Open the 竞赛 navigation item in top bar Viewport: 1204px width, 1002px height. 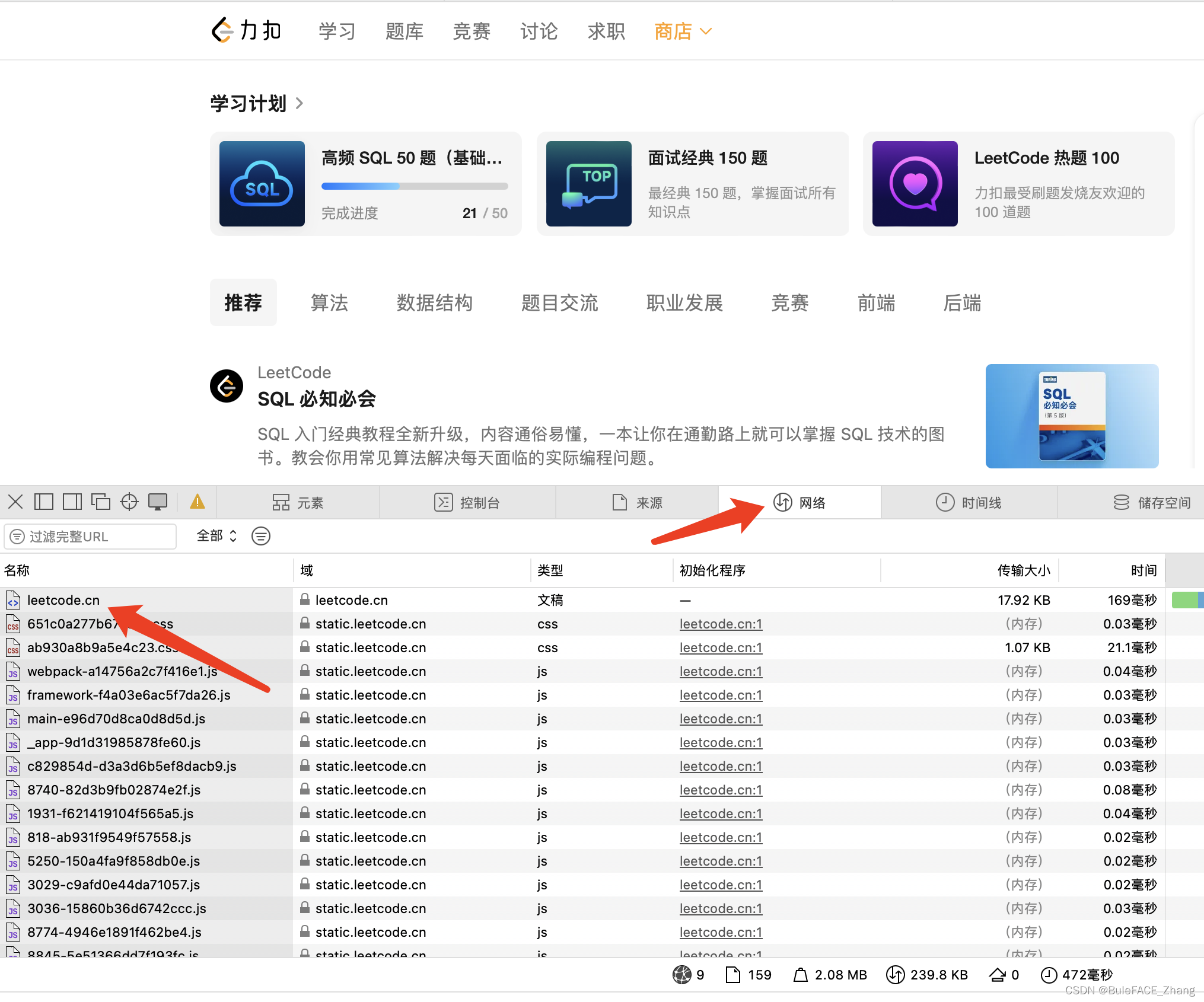pos(472,31)
